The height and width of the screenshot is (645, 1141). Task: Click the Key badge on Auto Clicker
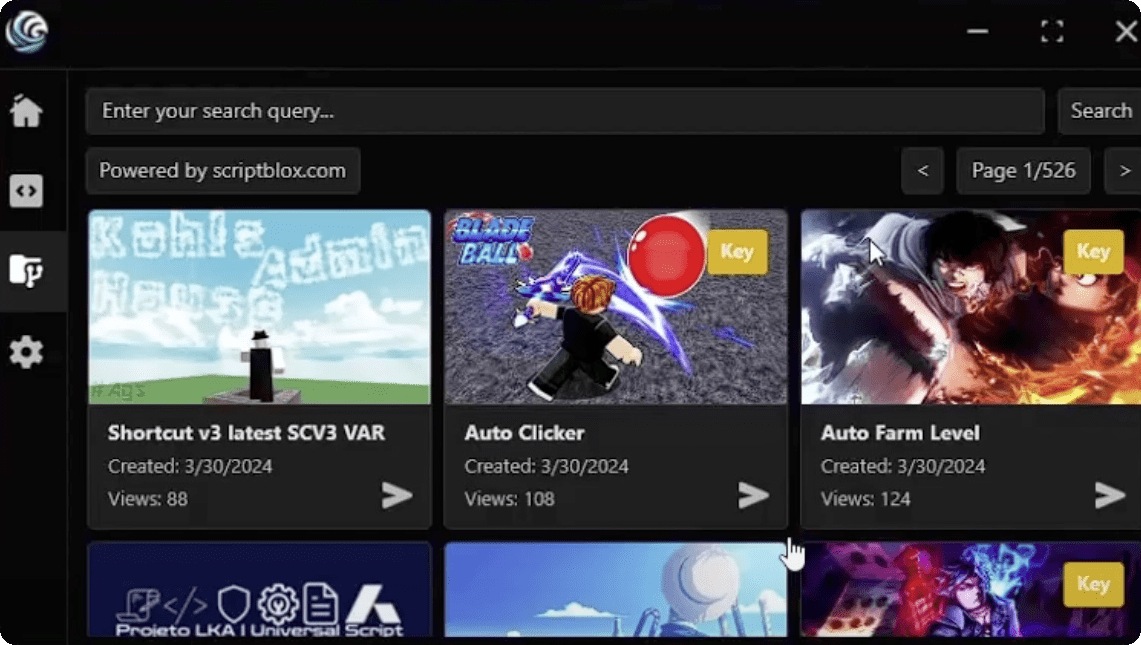click(737, 252)
